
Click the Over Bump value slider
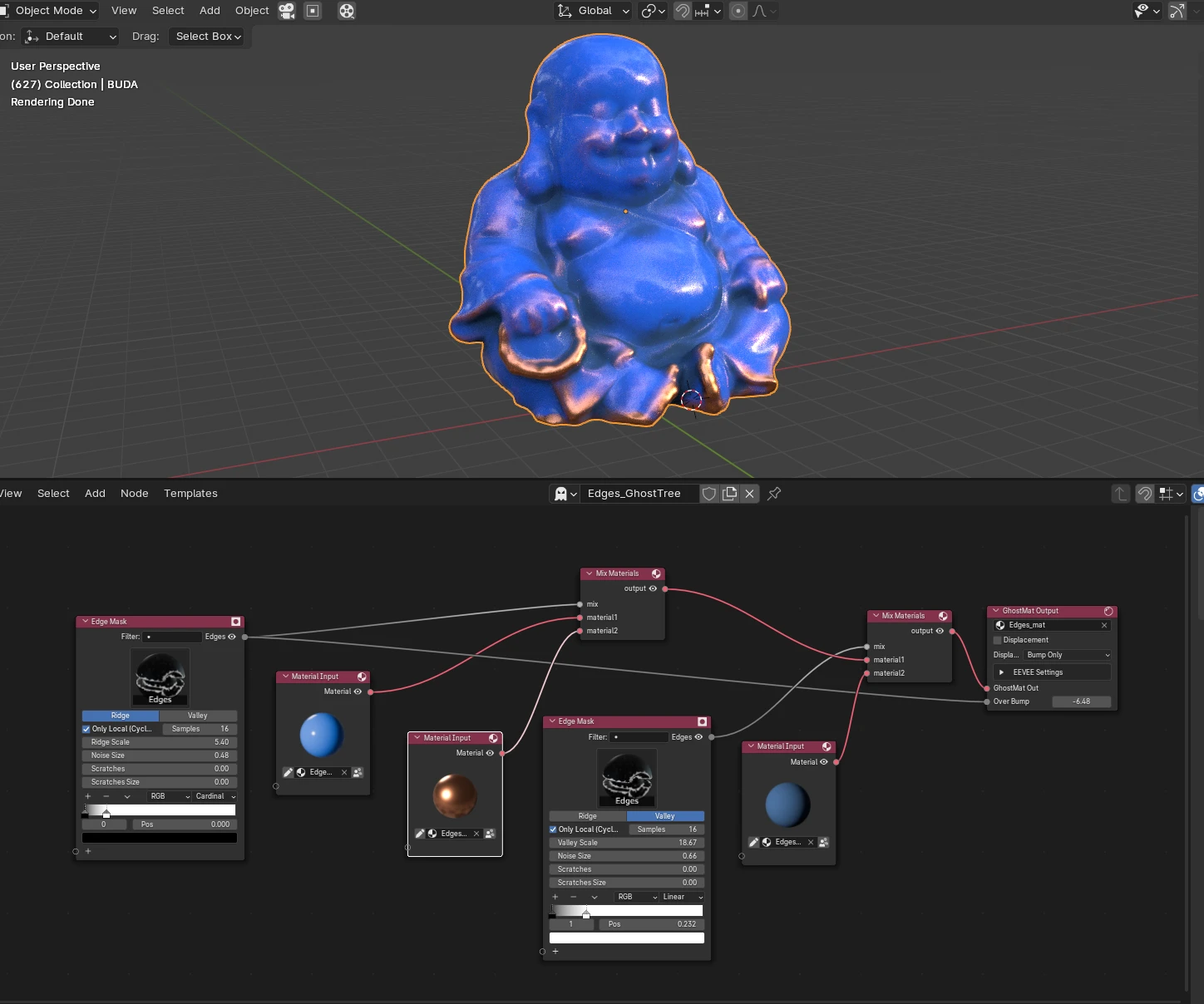(x=1082, y=701)
